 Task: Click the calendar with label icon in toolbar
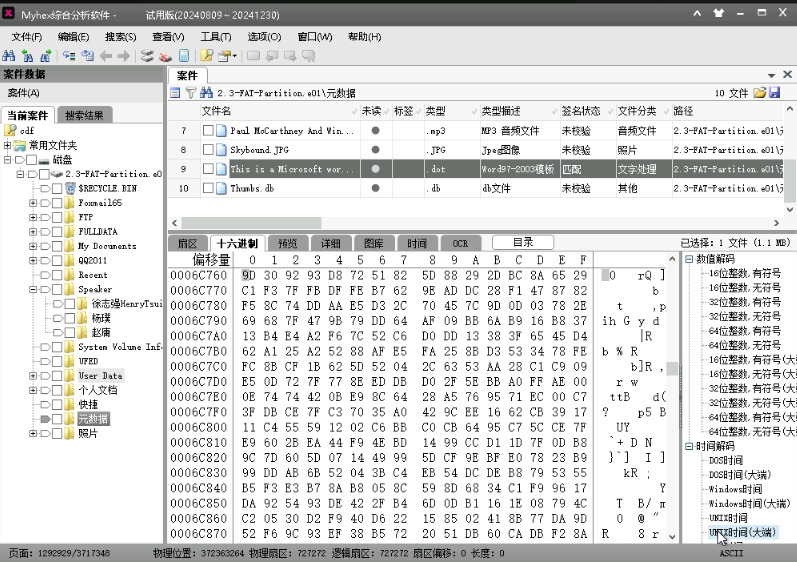224,56
